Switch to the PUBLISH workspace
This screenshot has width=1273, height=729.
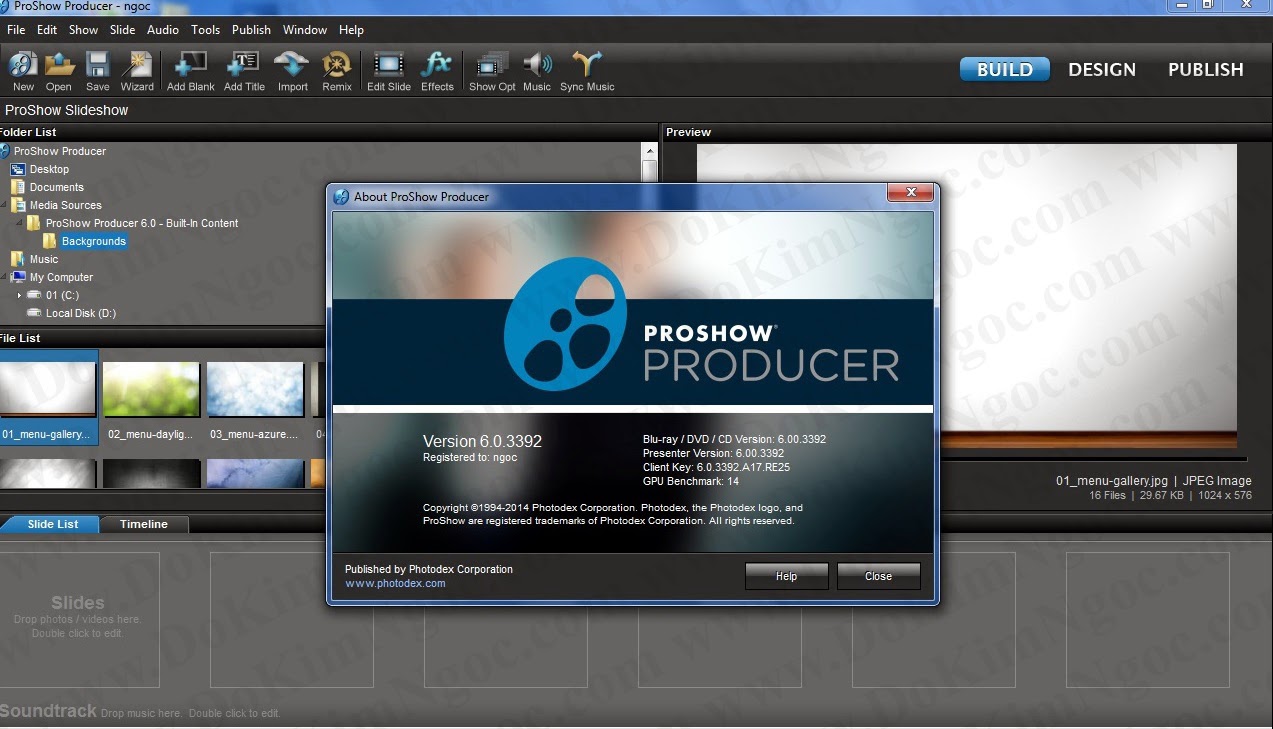pyautogui.click(x=1205, y=69)
